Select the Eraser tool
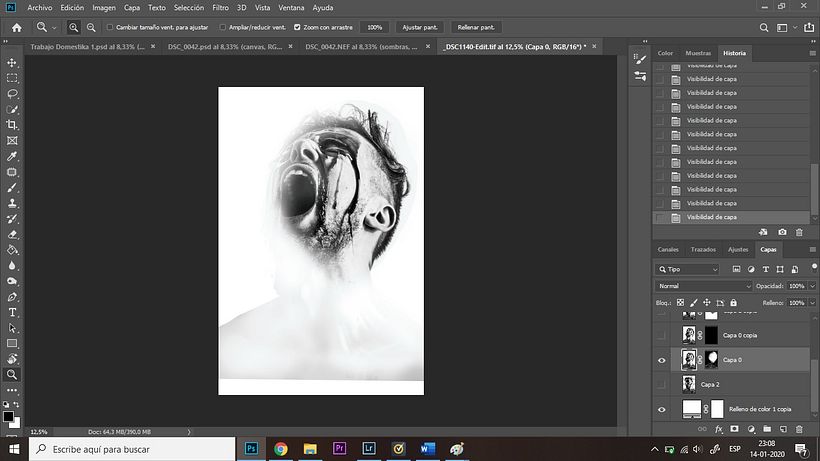This screenshot has height=461, width=820. click(12, 235)
